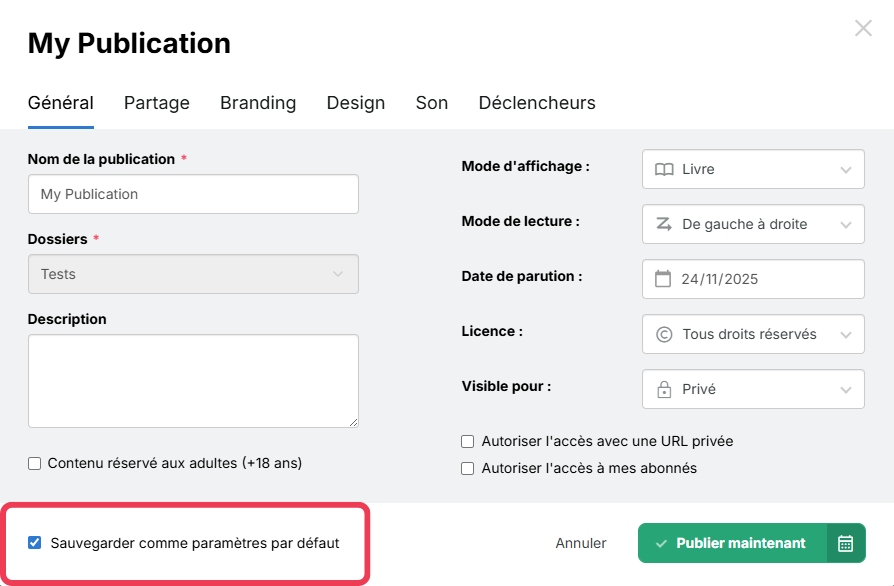Switch to the Général tab
Image resolution: width=894 pixels, height=586 pixels.
[60, 103]
